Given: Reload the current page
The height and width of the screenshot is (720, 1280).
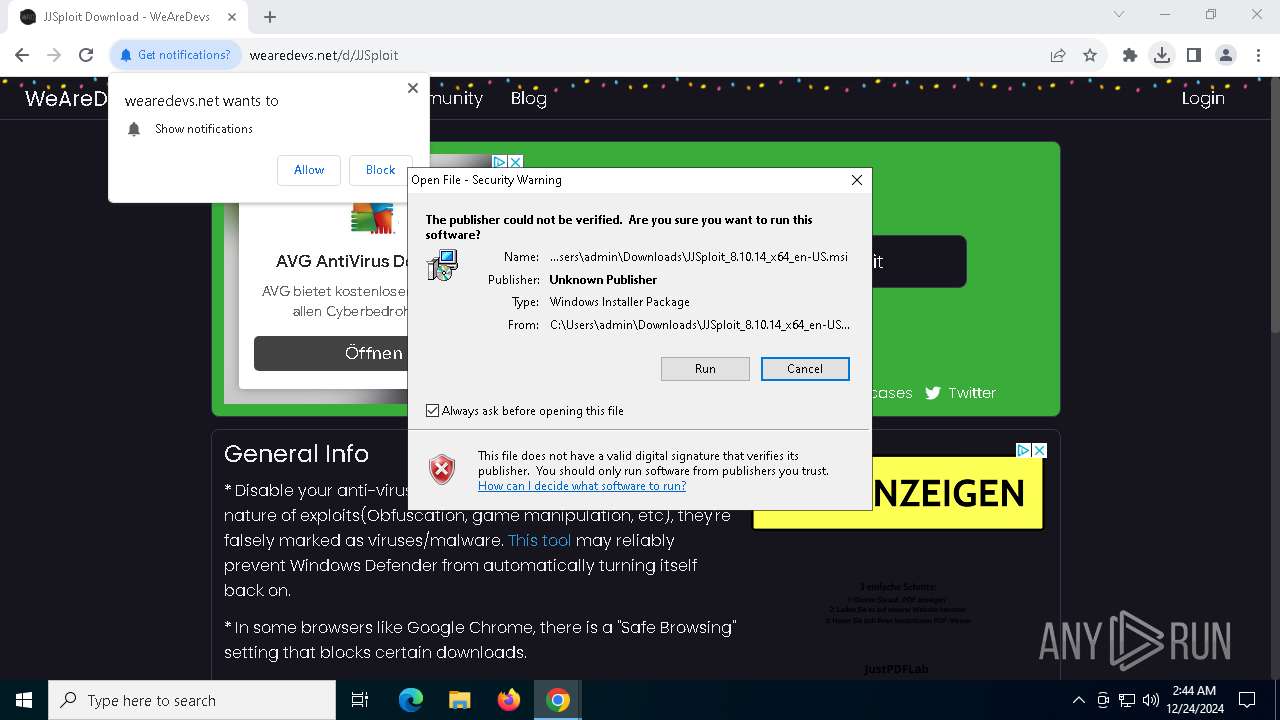Looking at the screenshot, I should coord(86,55).
